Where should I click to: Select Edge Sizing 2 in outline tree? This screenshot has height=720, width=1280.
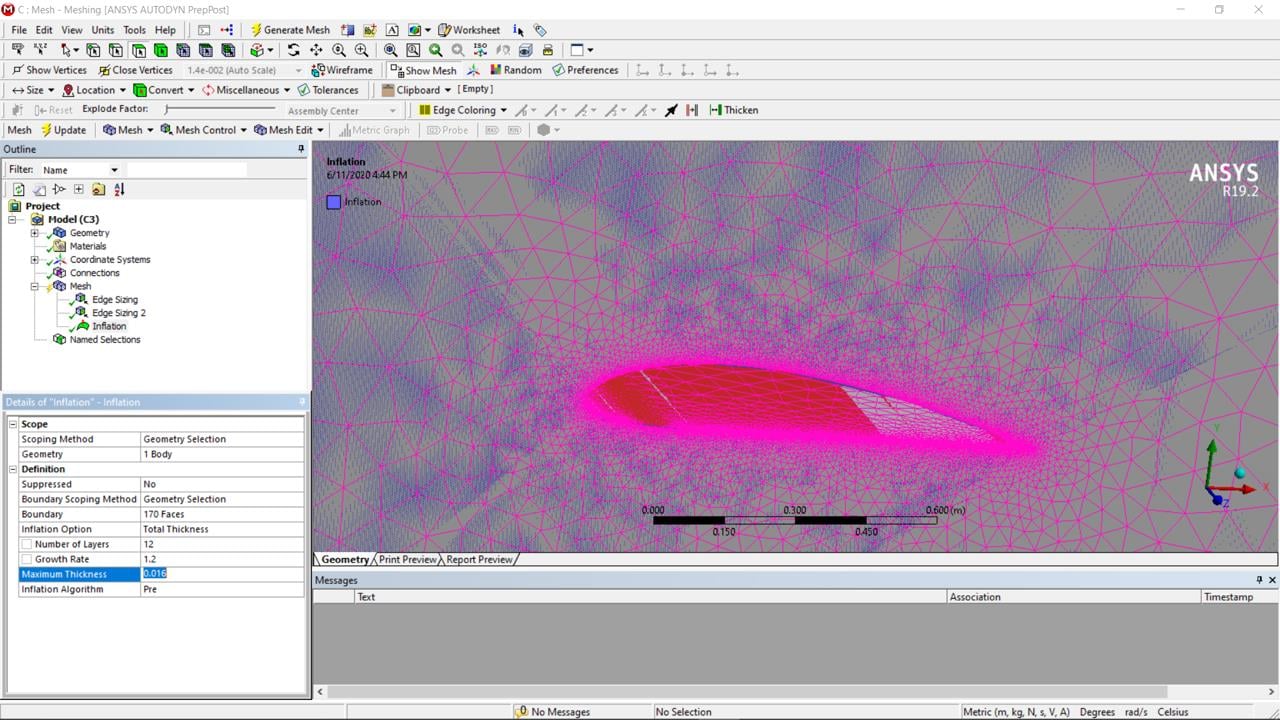click(x=118, y=313)
